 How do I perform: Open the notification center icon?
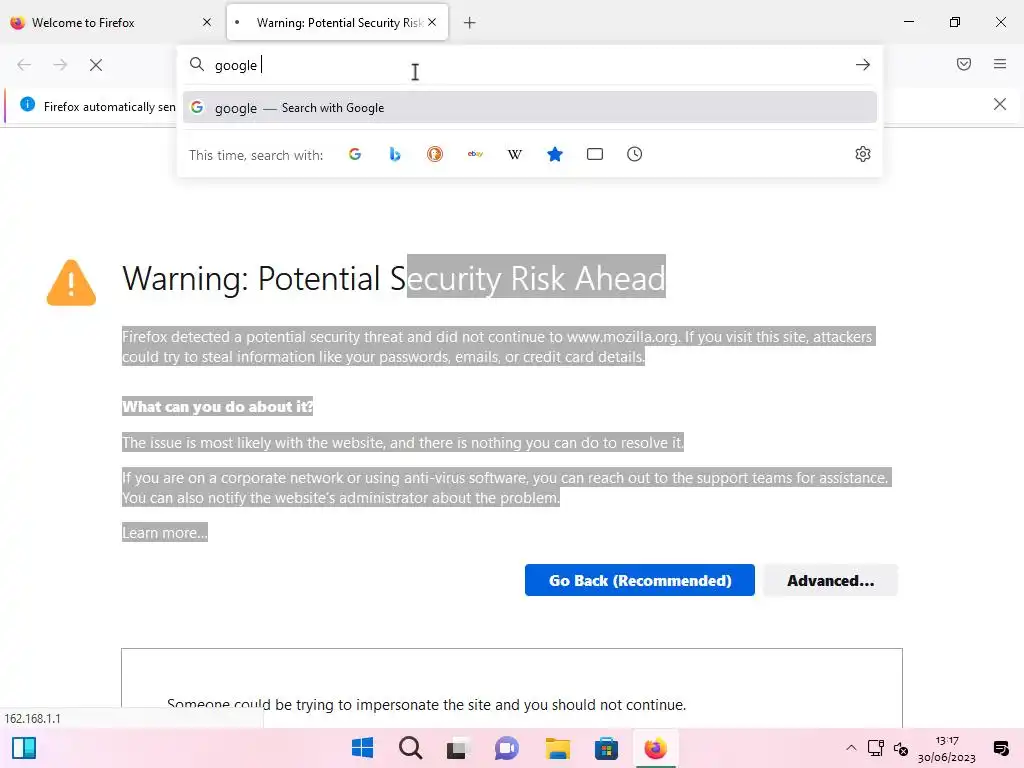(x=1000, y=748)
